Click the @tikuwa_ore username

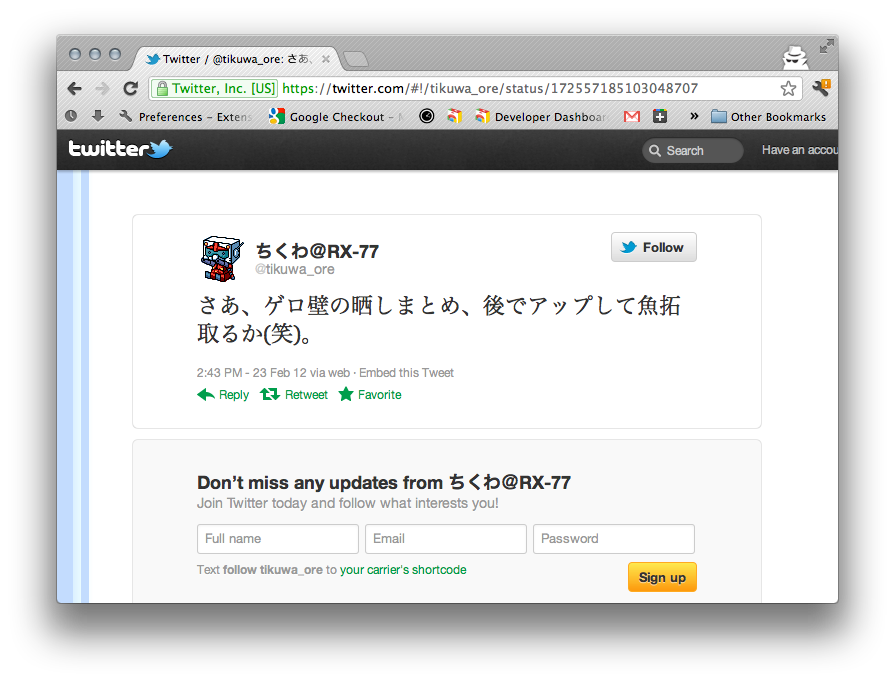pos(295,269)
